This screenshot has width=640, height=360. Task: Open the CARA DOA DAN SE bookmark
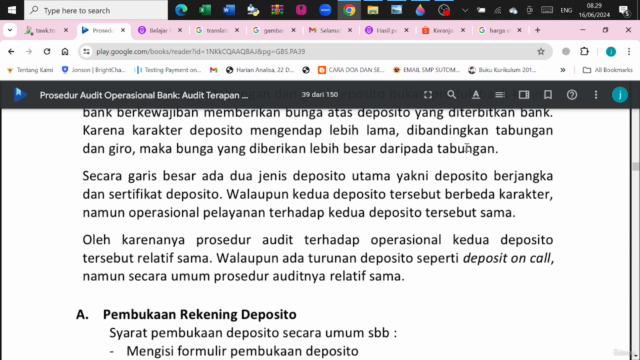pyautogui.click(x=351, y=70)
